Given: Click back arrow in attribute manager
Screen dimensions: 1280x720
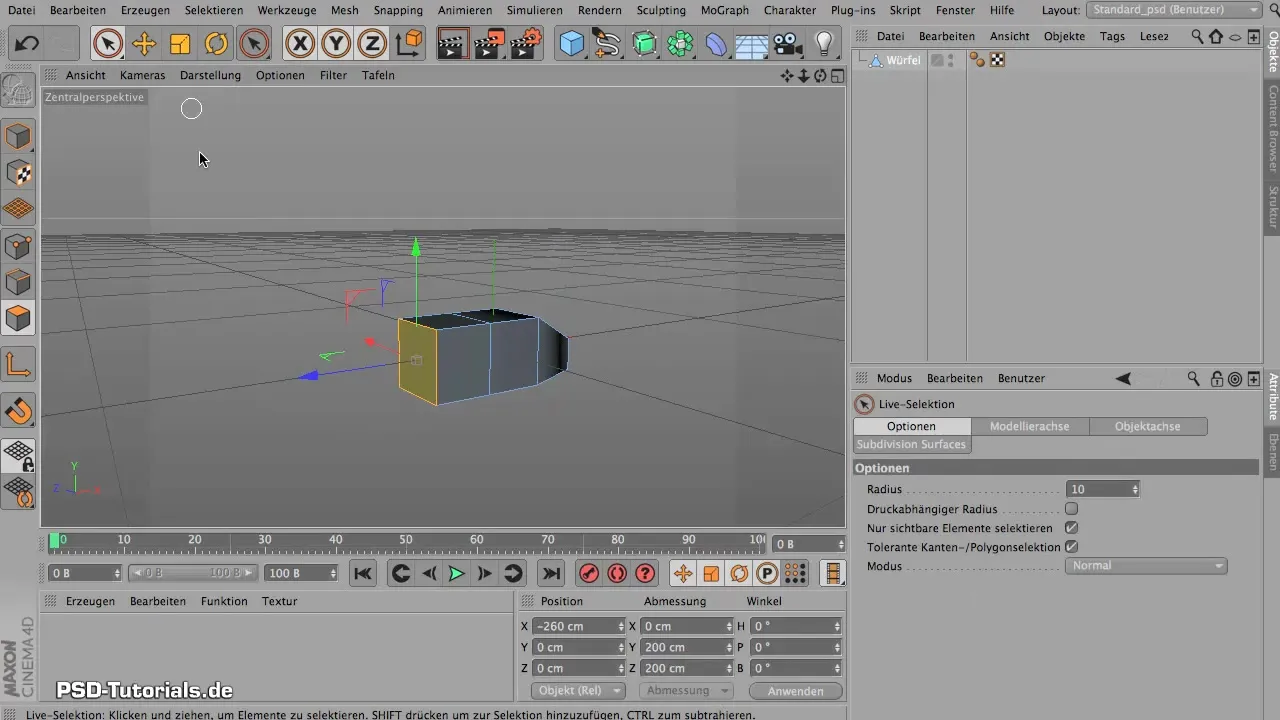Looking at the screenshot, I should point(1123,379).
